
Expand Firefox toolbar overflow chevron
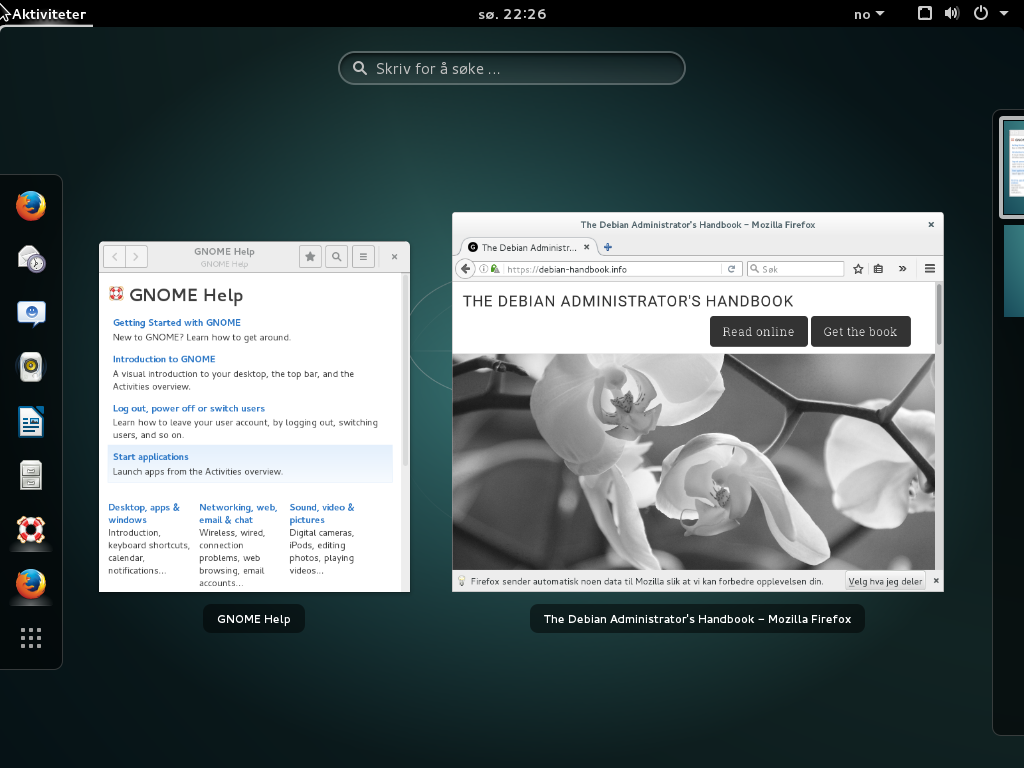[903, 268]
